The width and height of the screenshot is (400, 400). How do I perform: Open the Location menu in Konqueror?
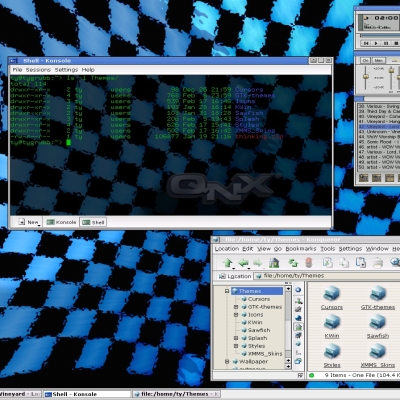(227, 249)
